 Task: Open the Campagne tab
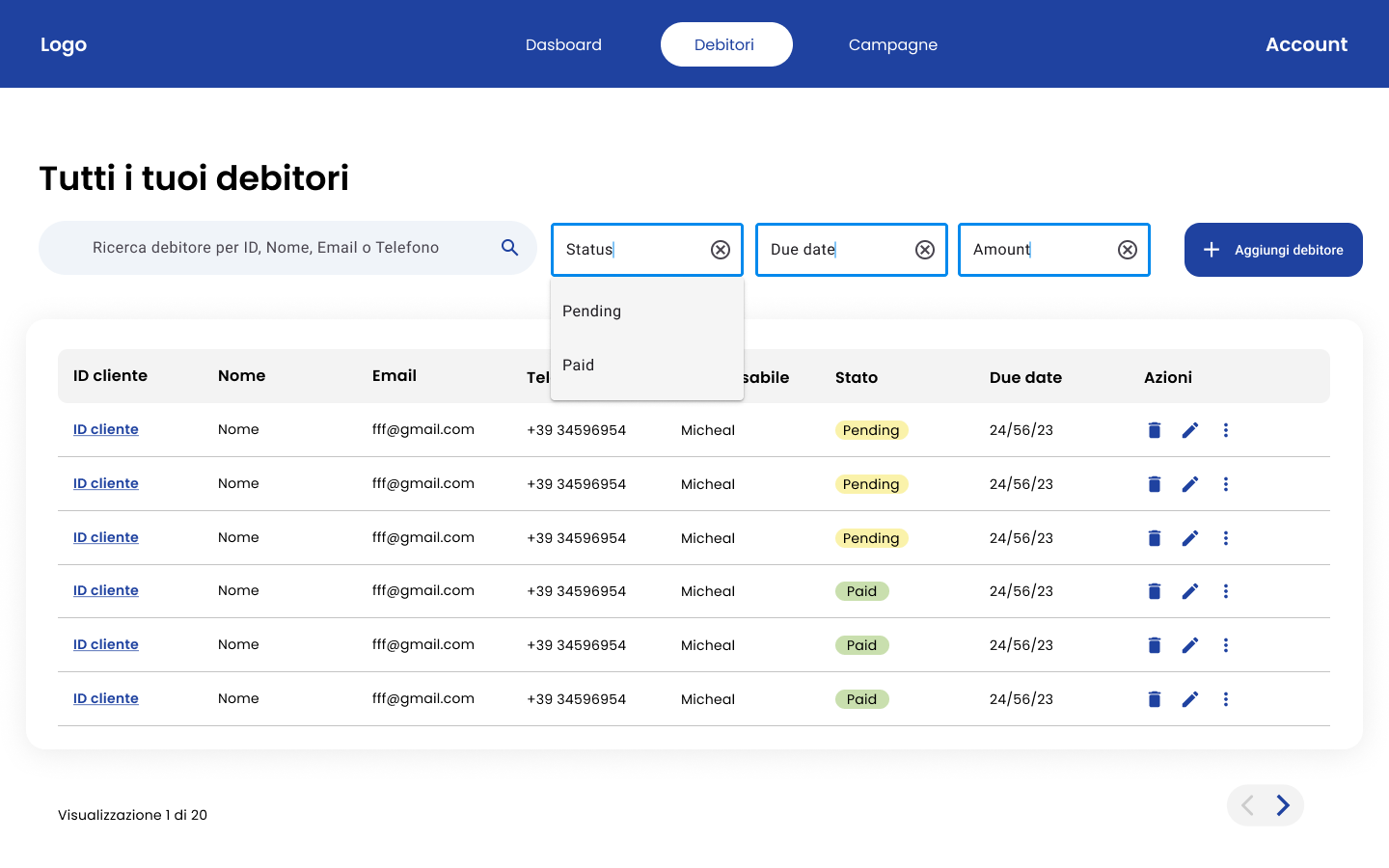(893, 45)
